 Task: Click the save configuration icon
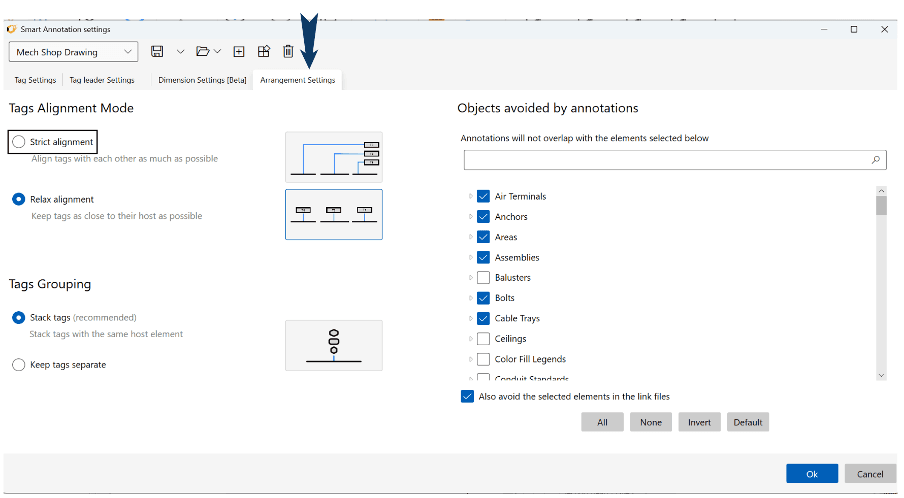click(157, 51)
